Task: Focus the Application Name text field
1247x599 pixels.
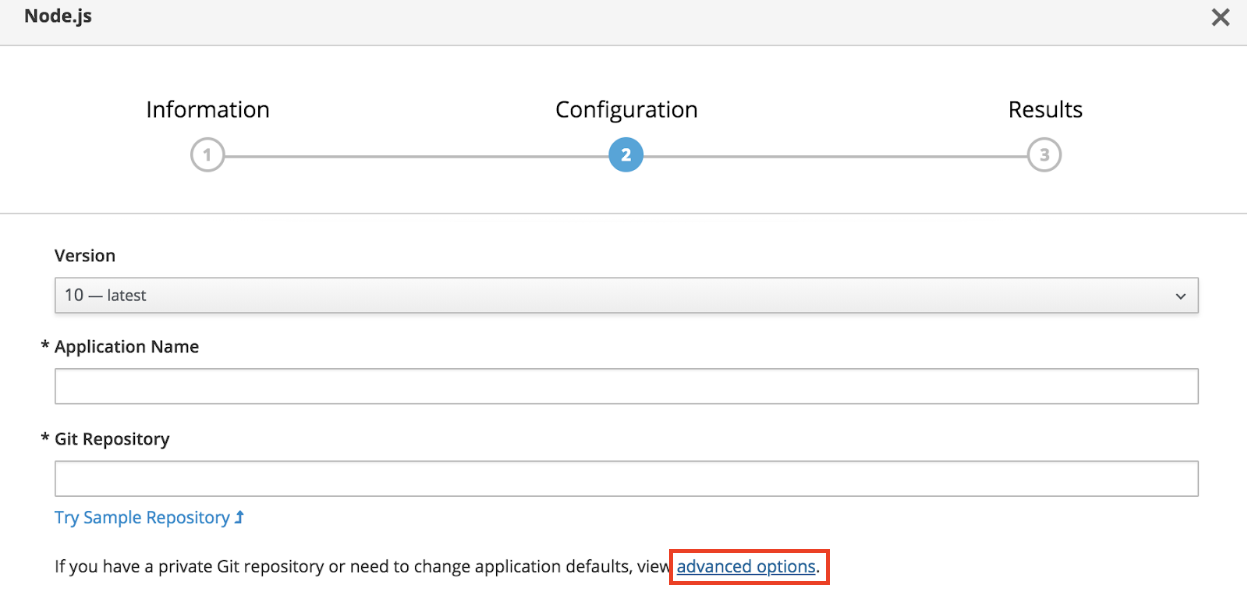Action: tap(626, 387)
